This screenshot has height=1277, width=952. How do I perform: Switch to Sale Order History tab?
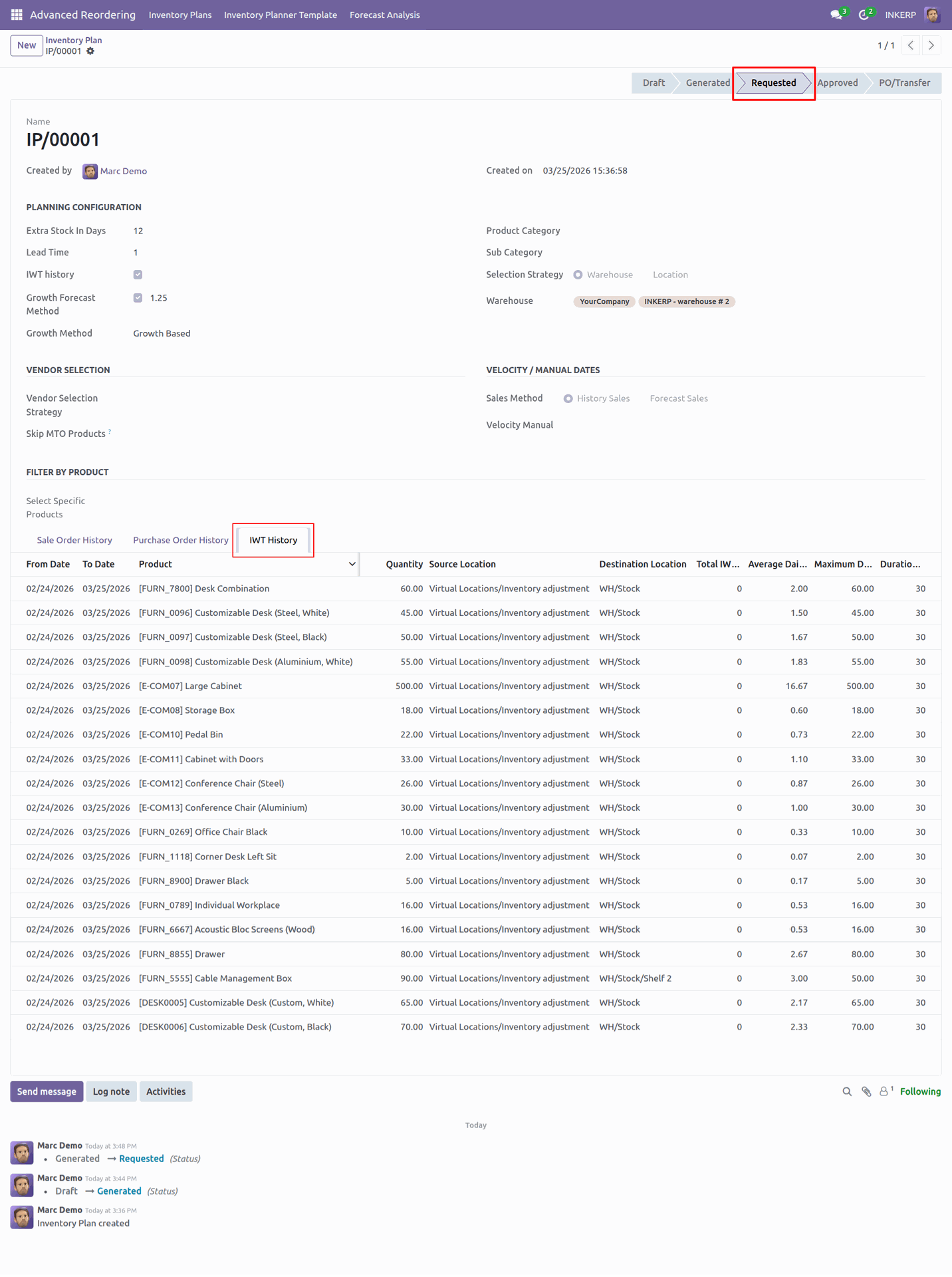coord(74,540)
